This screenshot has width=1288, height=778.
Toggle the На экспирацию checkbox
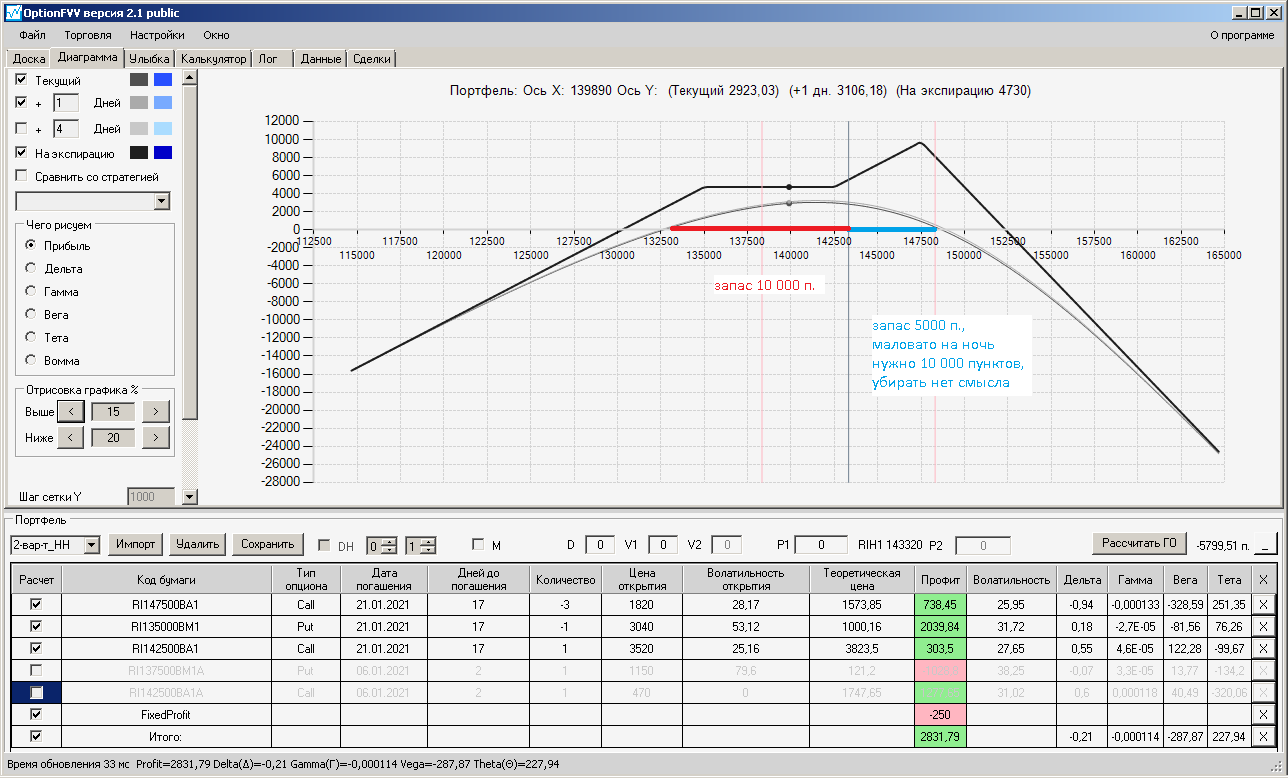[21, 153]
